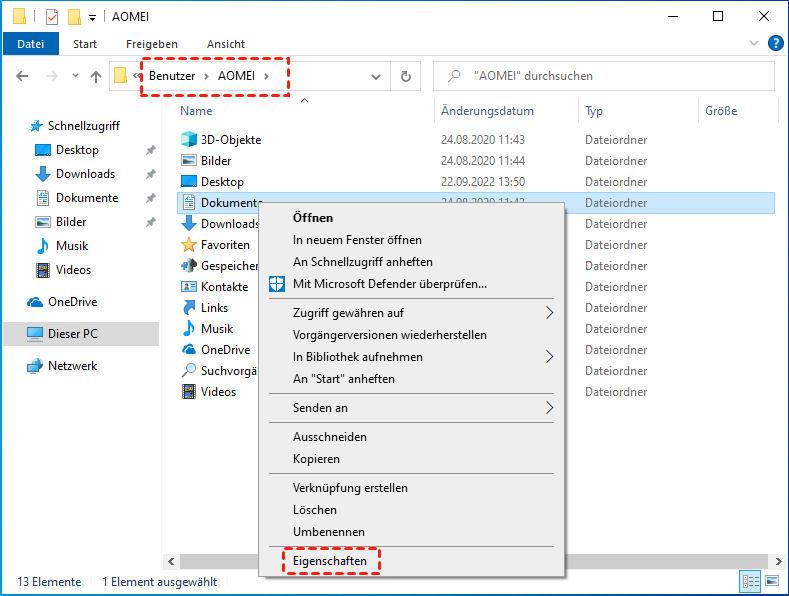The height and width of the screenshot is (596, 789).
Task: Click the pin icon next to sidebar Downloads
Action: 150,174
